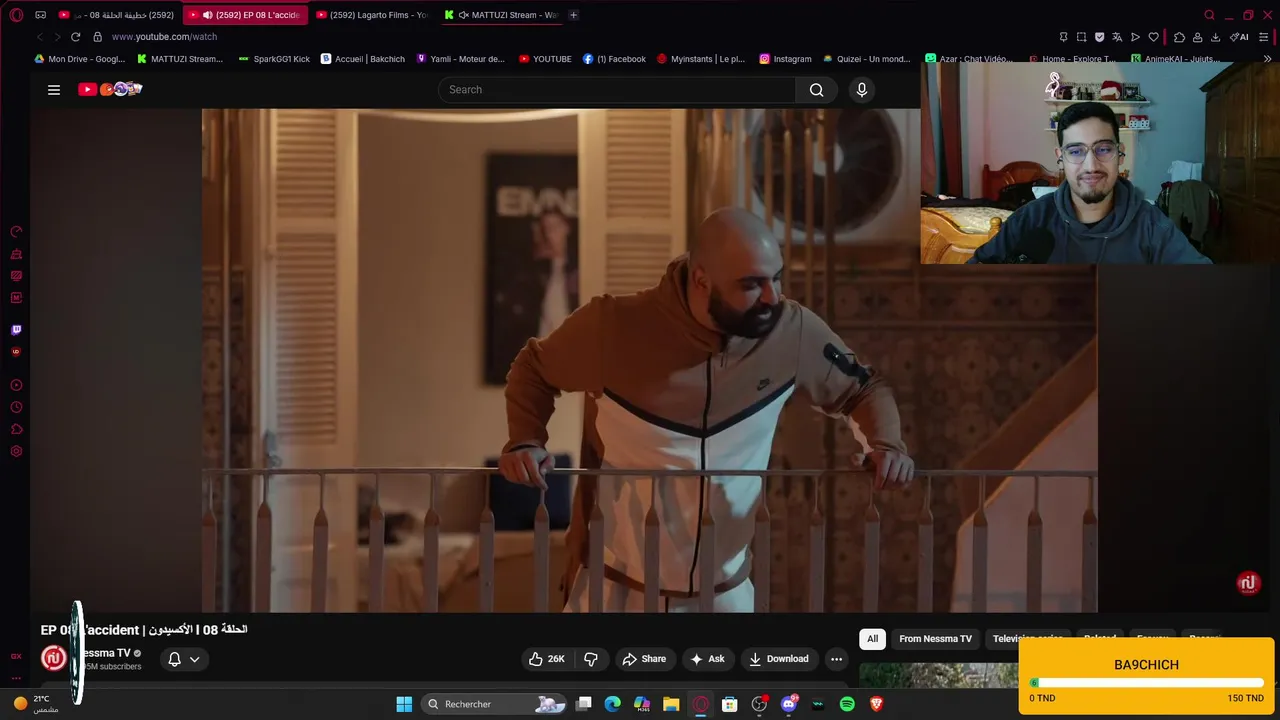Open File Explorer from the taskbar
This screenshot has width=1280, height=720.
coord(671,704)
